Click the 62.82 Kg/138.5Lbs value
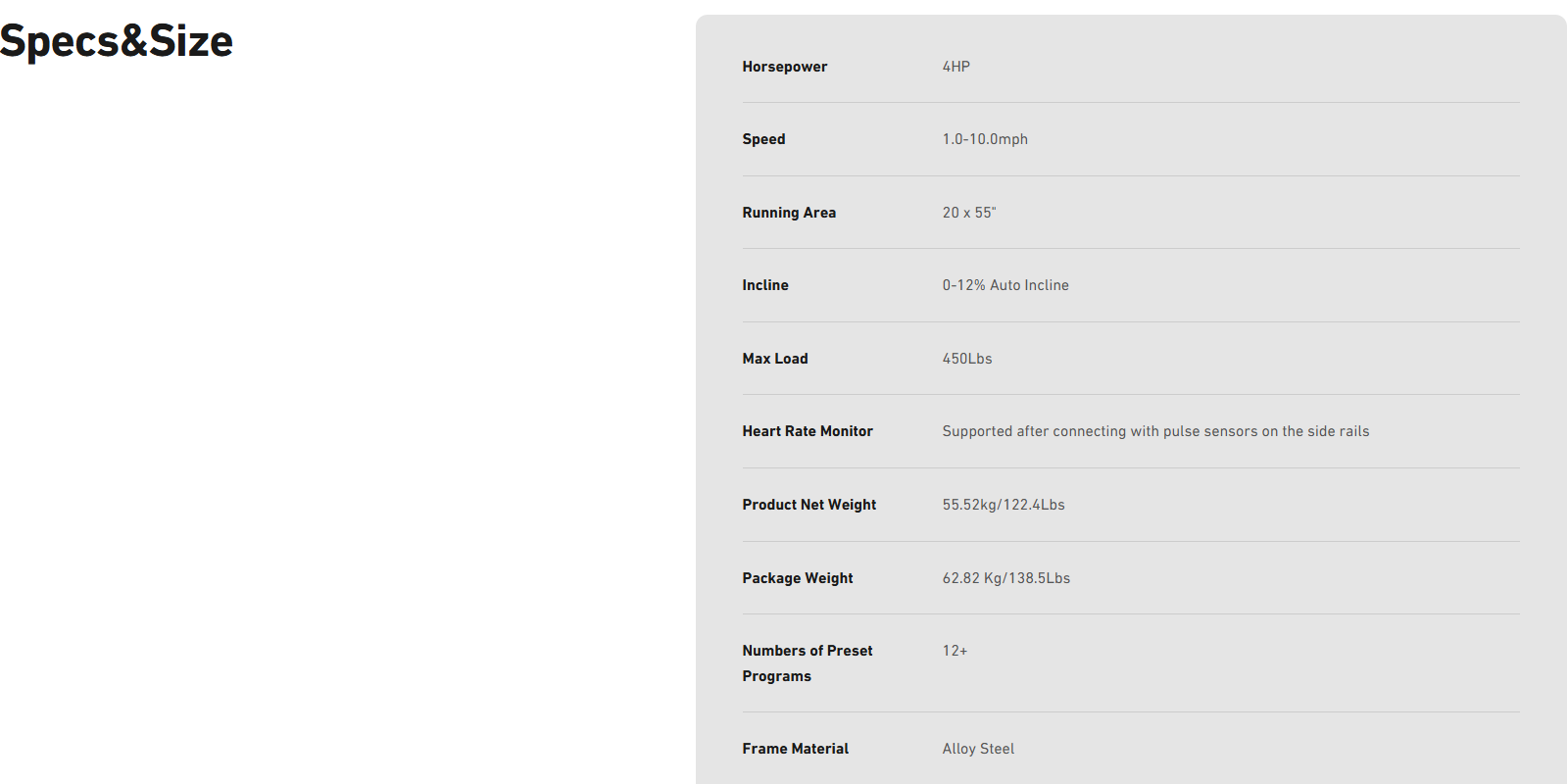This screenshot has width=1568, height=784. coord(1006,578)
